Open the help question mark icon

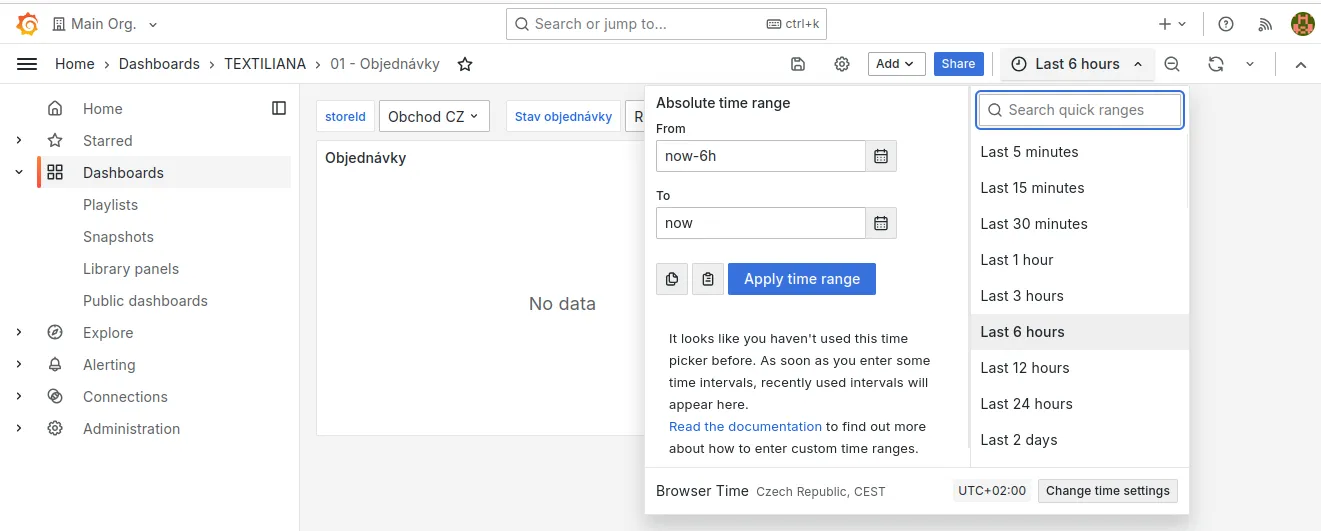click(x=1226, y=24)
